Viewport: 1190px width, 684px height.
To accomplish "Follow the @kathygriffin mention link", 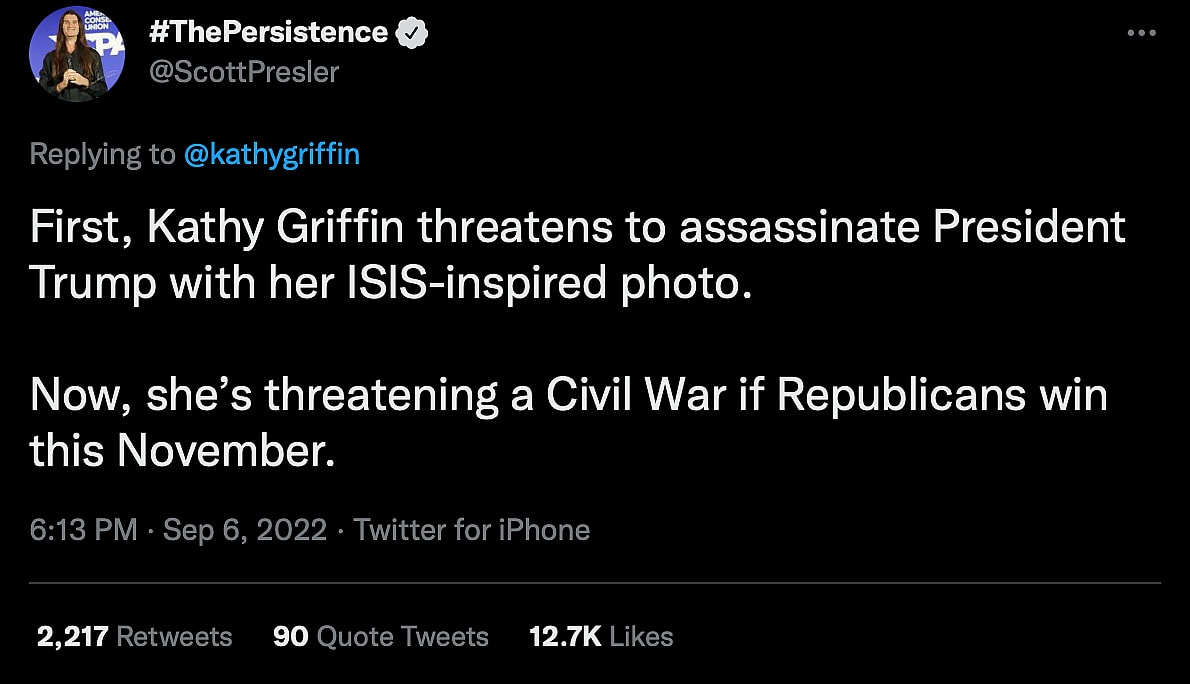I will click(271, 155).
